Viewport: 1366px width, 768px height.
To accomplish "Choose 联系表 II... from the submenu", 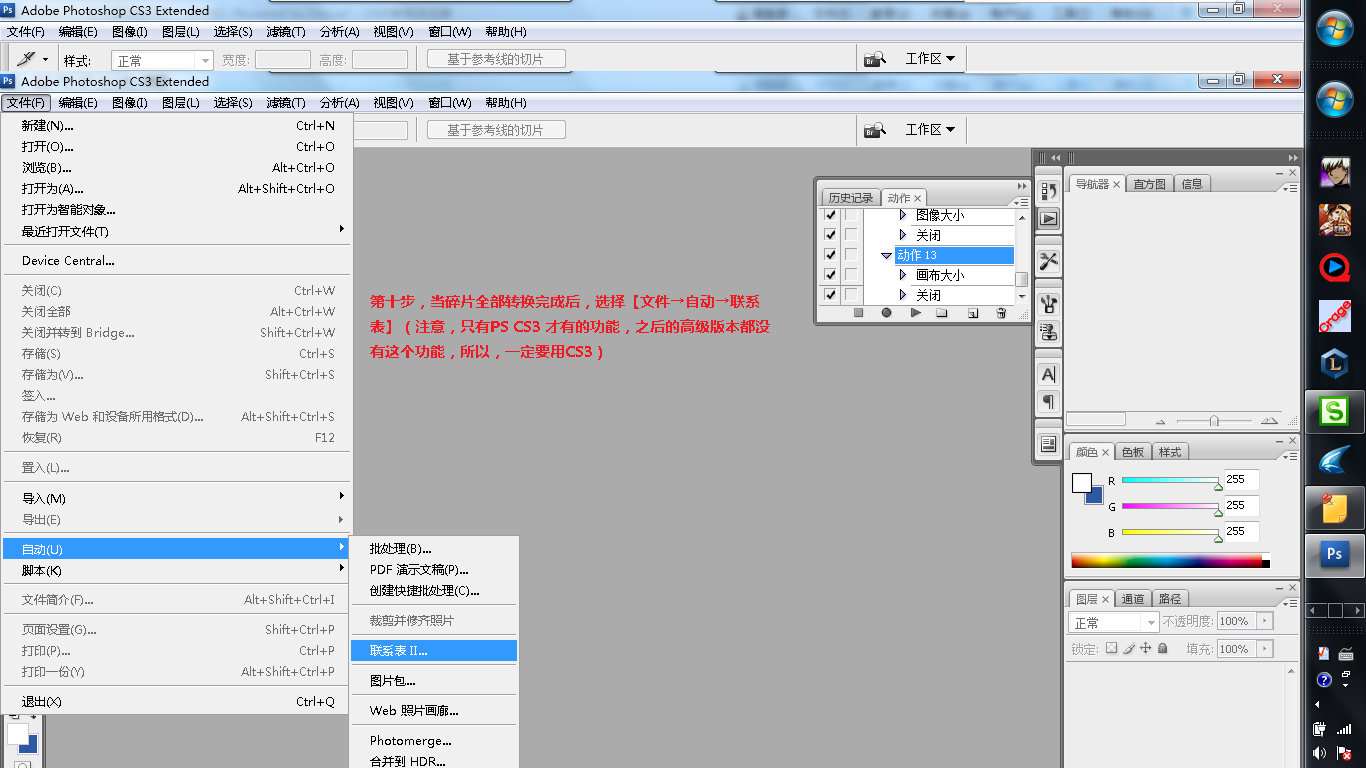I will [x=434, y=651].
